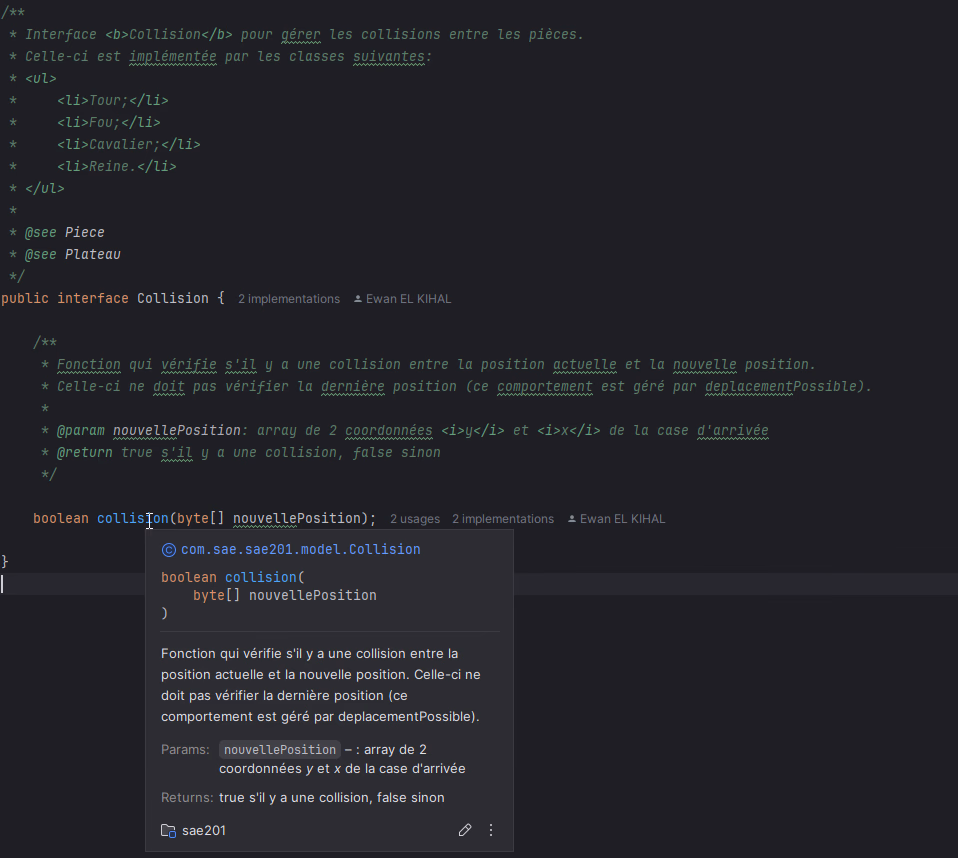Image resolution: width=958 pixels, height=858 pixels.
Task: Click Ewan EL KIHAL author hint on method
Action: click(622, 519)
